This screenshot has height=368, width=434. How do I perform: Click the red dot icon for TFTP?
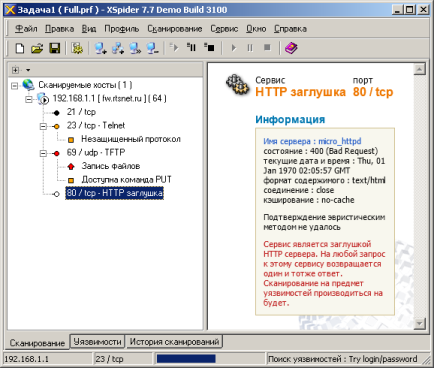point(57,154)
